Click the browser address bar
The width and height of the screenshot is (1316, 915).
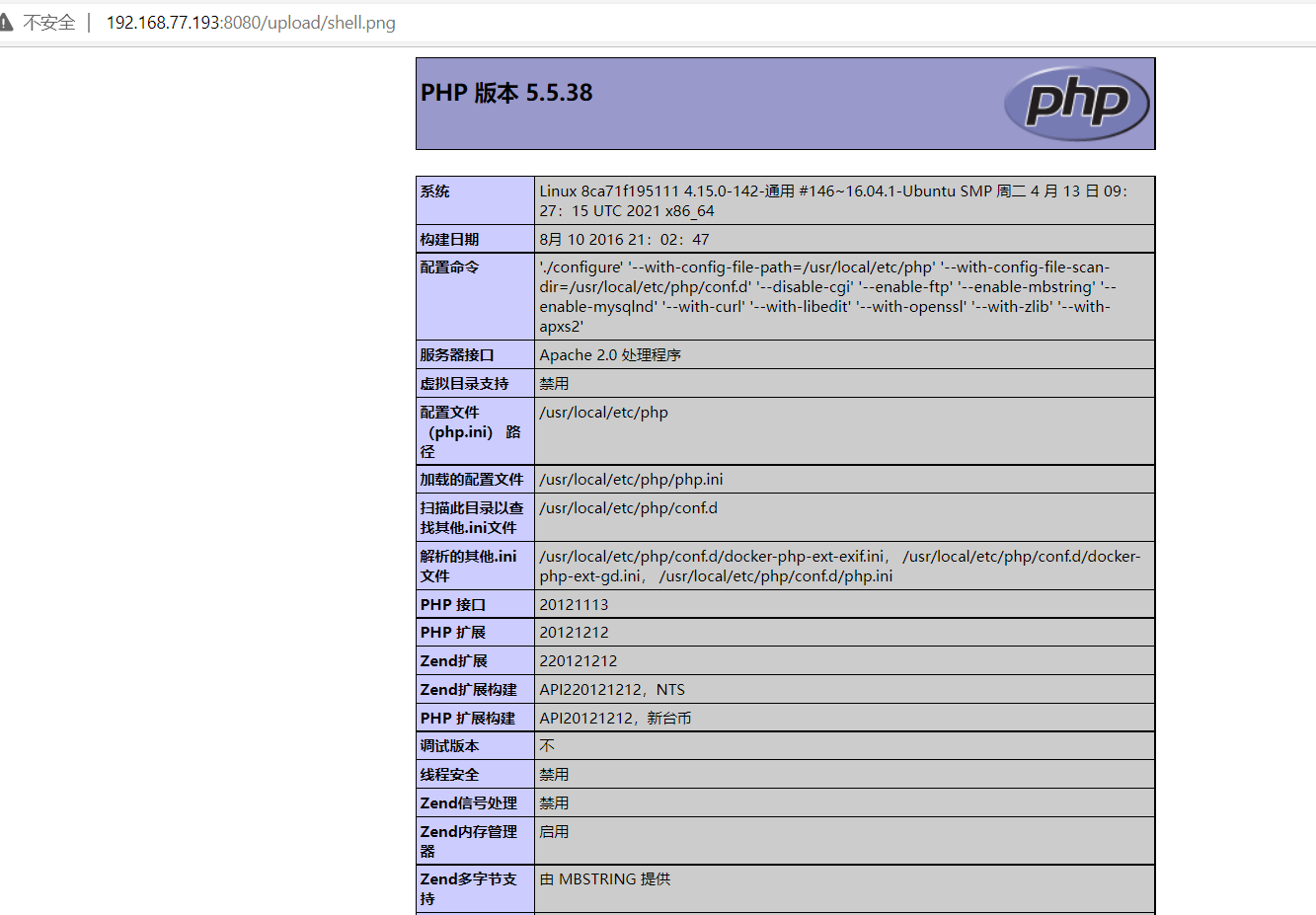247,21
